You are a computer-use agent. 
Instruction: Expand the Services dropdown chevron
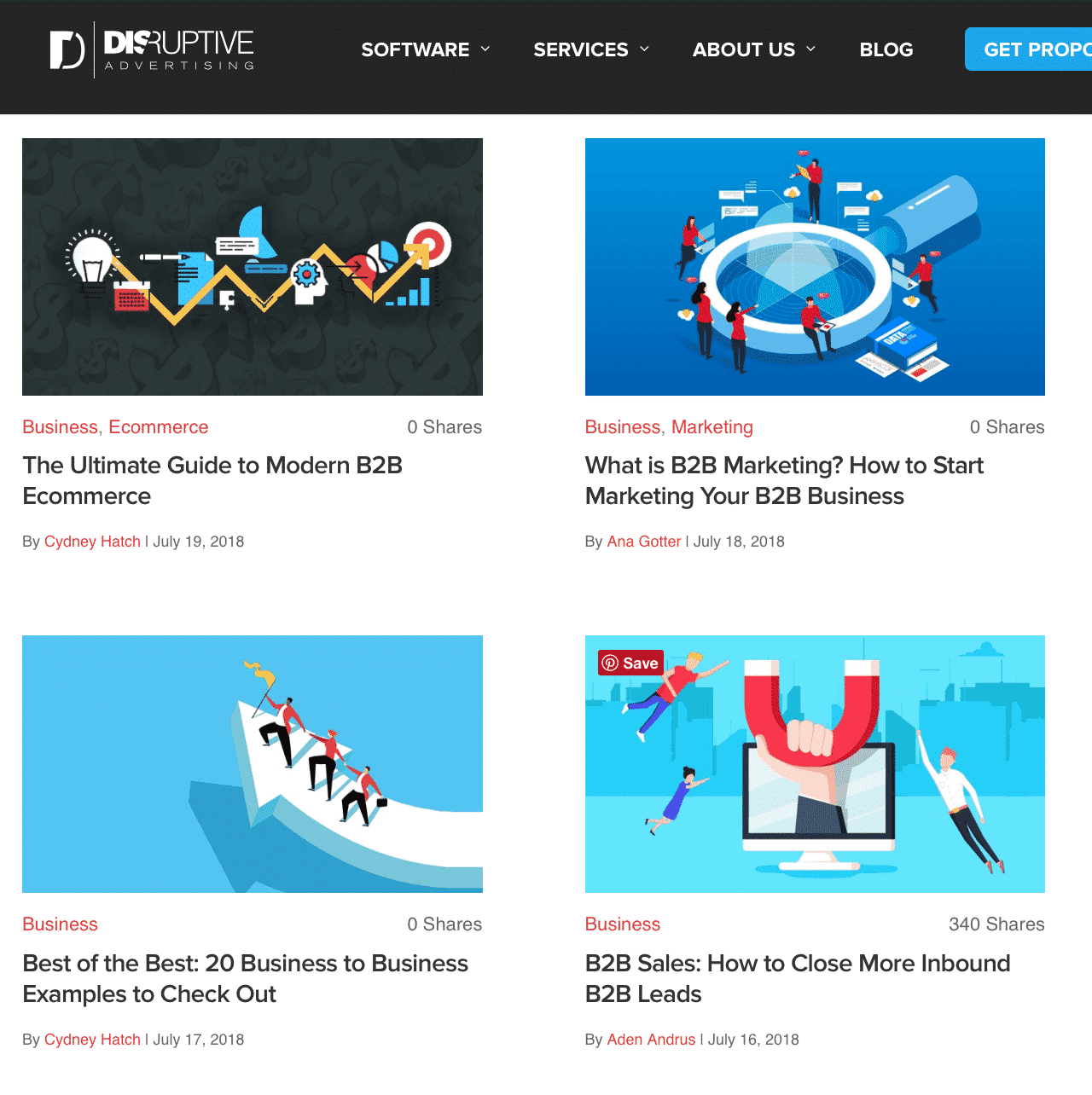click(x=644, y=49)
